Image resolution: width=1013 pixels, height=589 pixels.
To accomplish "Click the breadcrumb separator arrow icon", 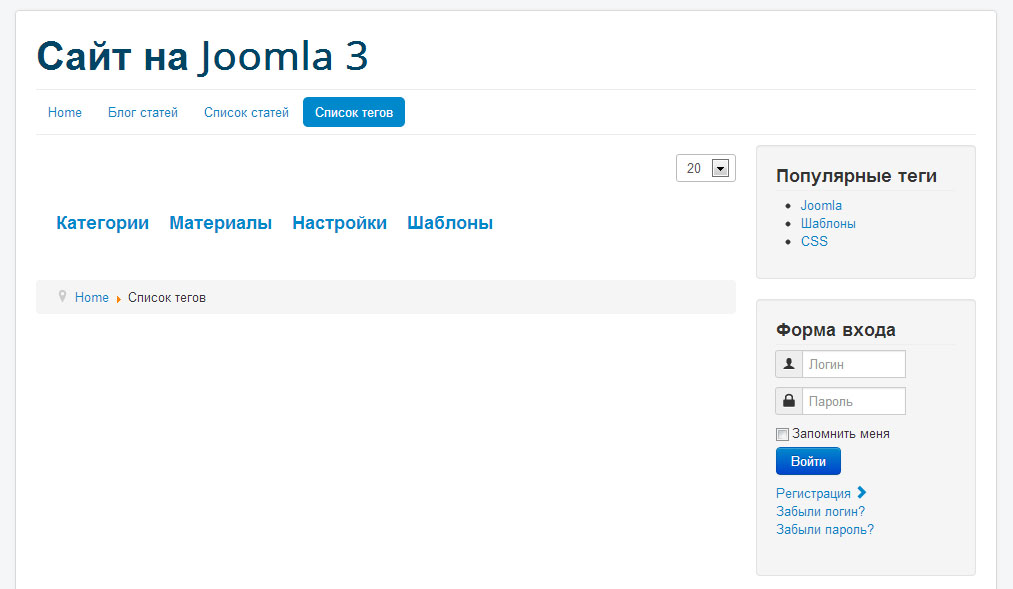I will pyautogui.click(x=119, y=298).
